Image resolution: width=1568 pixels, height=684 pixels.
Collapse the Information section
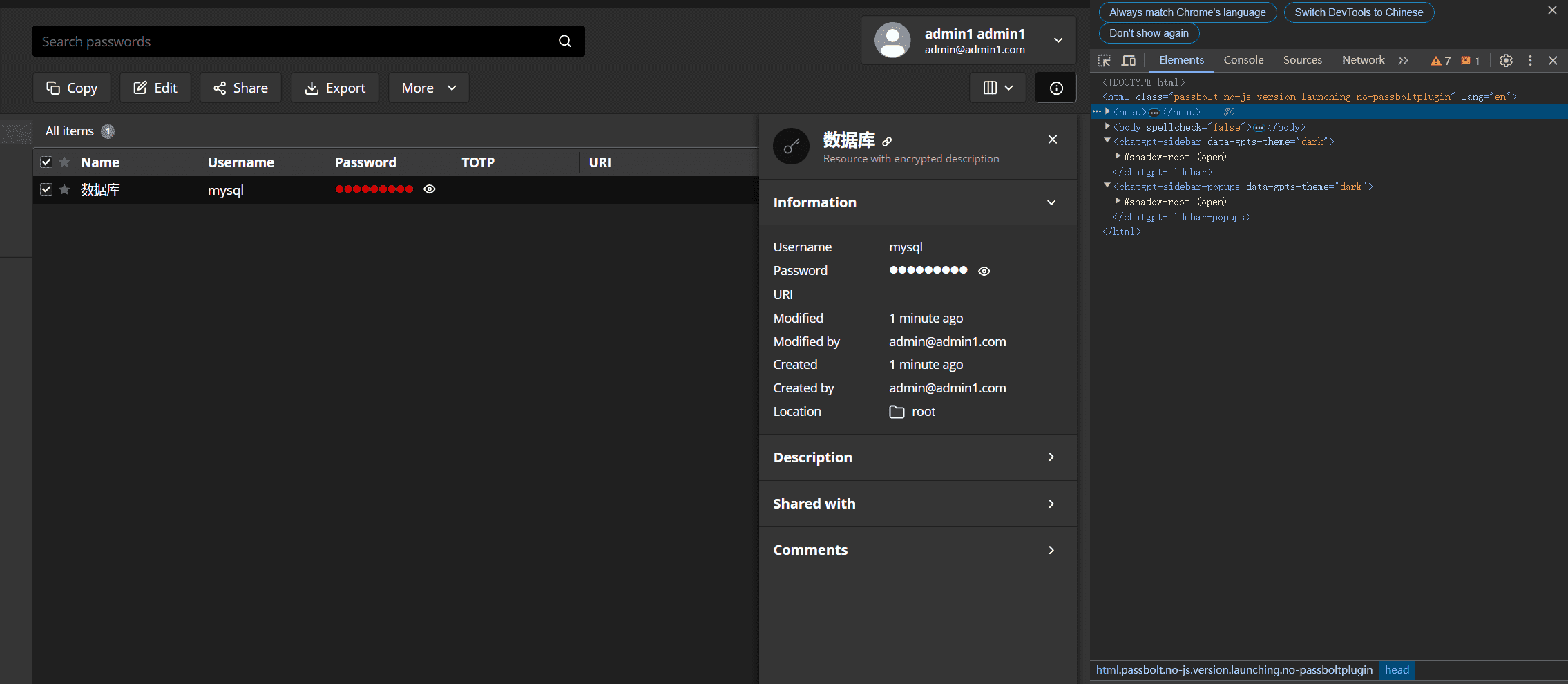pyautogui.click(x=1051, y=203)
